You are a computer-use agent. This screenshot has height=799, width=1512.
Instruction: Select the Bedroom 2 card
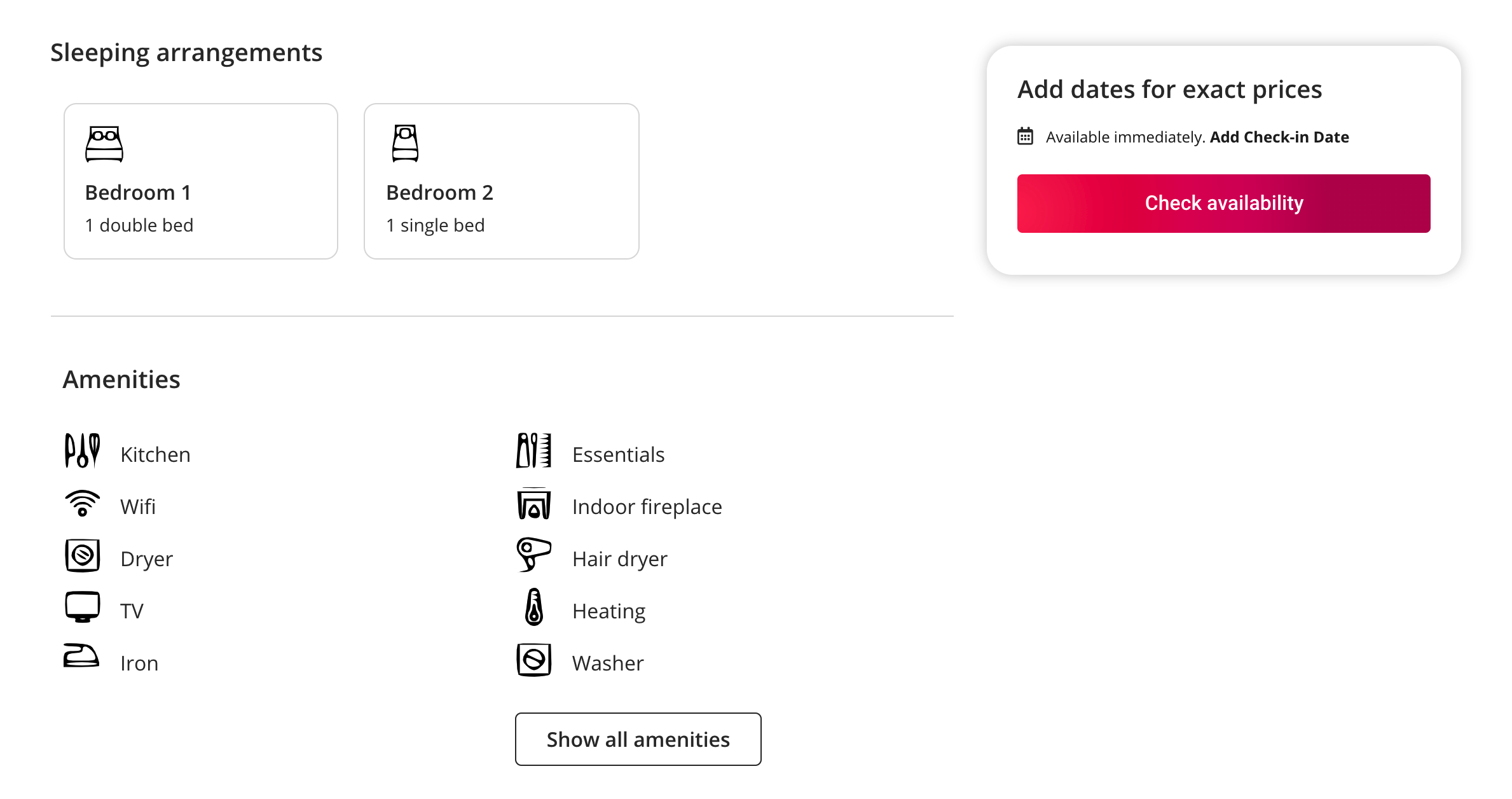point(501,181)
